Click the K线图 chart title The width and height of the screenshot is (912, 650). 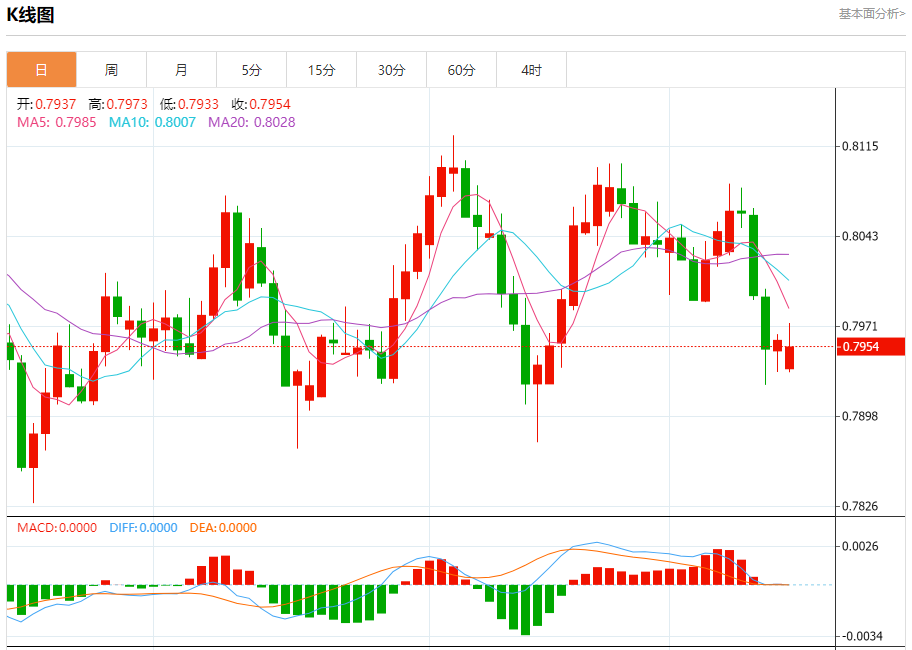tap(30, 15)
